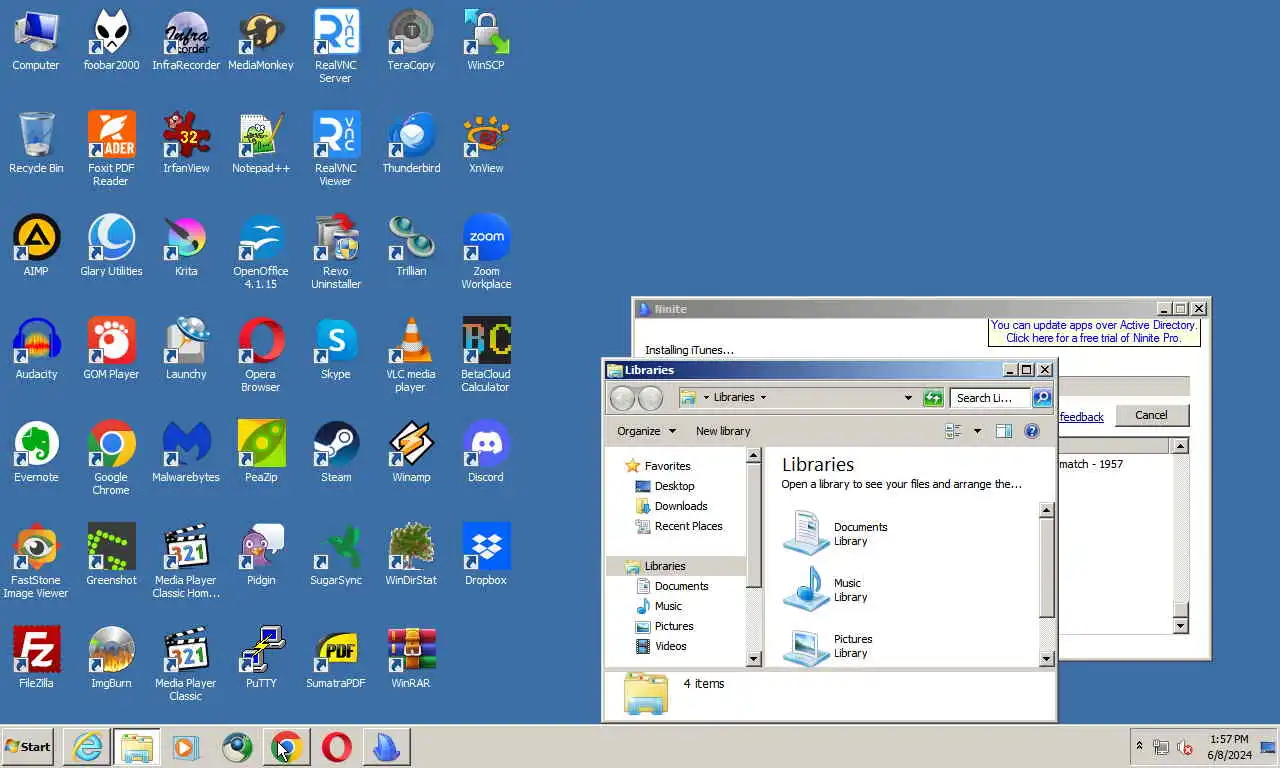This screenshot has width=1280, height=768.
Task: Select the TeraCopy desktop icon
Action: click(411, 41)
